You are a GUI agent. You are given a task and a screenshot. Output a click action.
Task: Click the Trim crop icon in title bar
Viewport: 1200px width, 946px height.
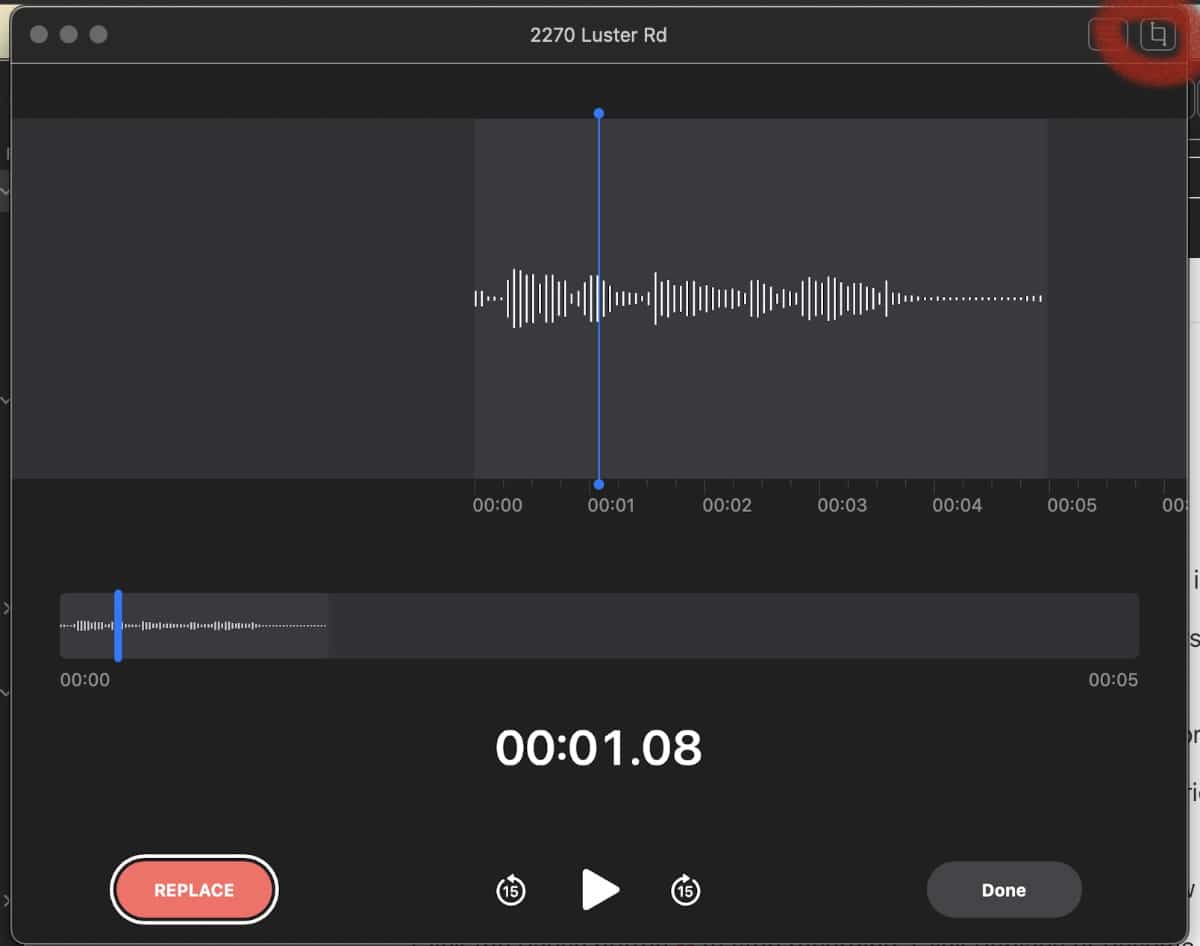click(1157, 35)
